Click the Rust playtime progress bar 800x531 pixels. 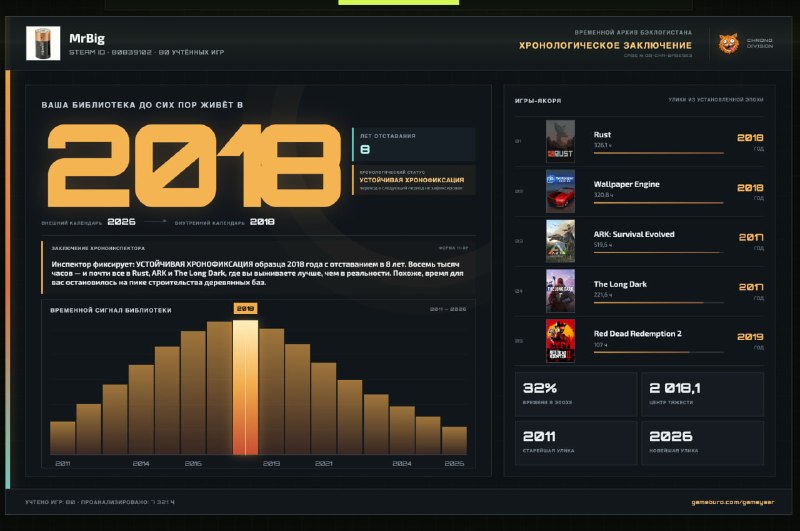659,153
